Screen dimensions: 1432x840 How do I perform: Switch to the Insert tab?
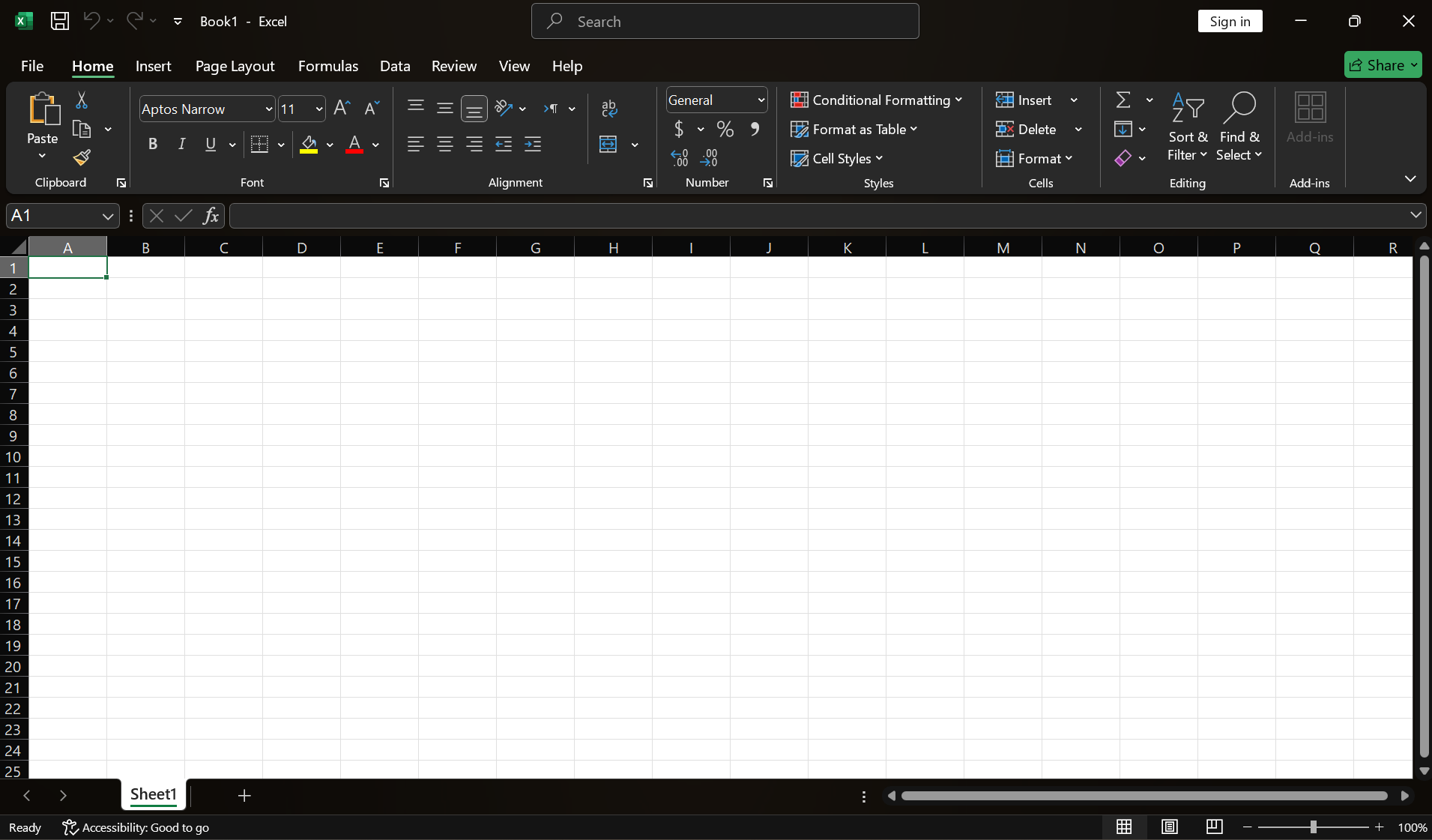pos(154,66)
